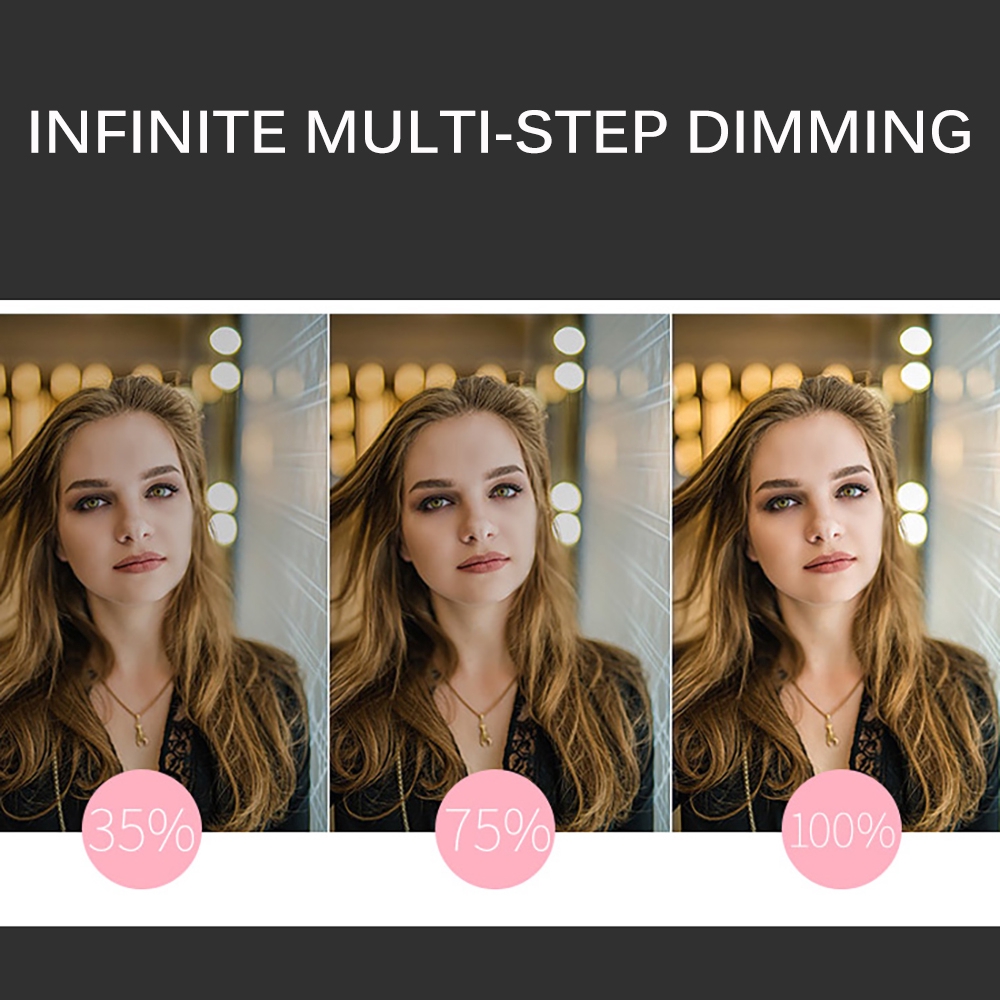Click the word DIMMING in the title
Viewport: 1000px width, 1000px height.
[x=830, y=131]
